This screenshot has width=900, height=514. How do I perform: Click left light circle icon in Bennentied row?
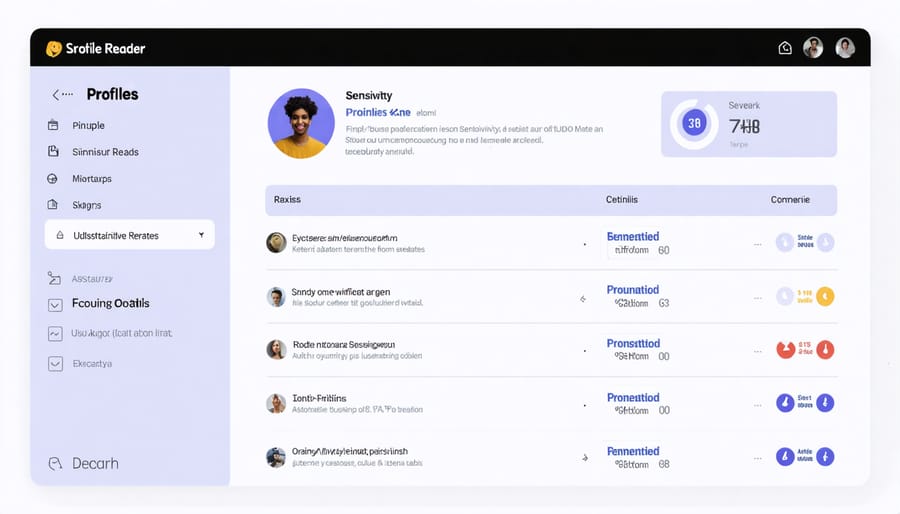click(x=785, y=242)
